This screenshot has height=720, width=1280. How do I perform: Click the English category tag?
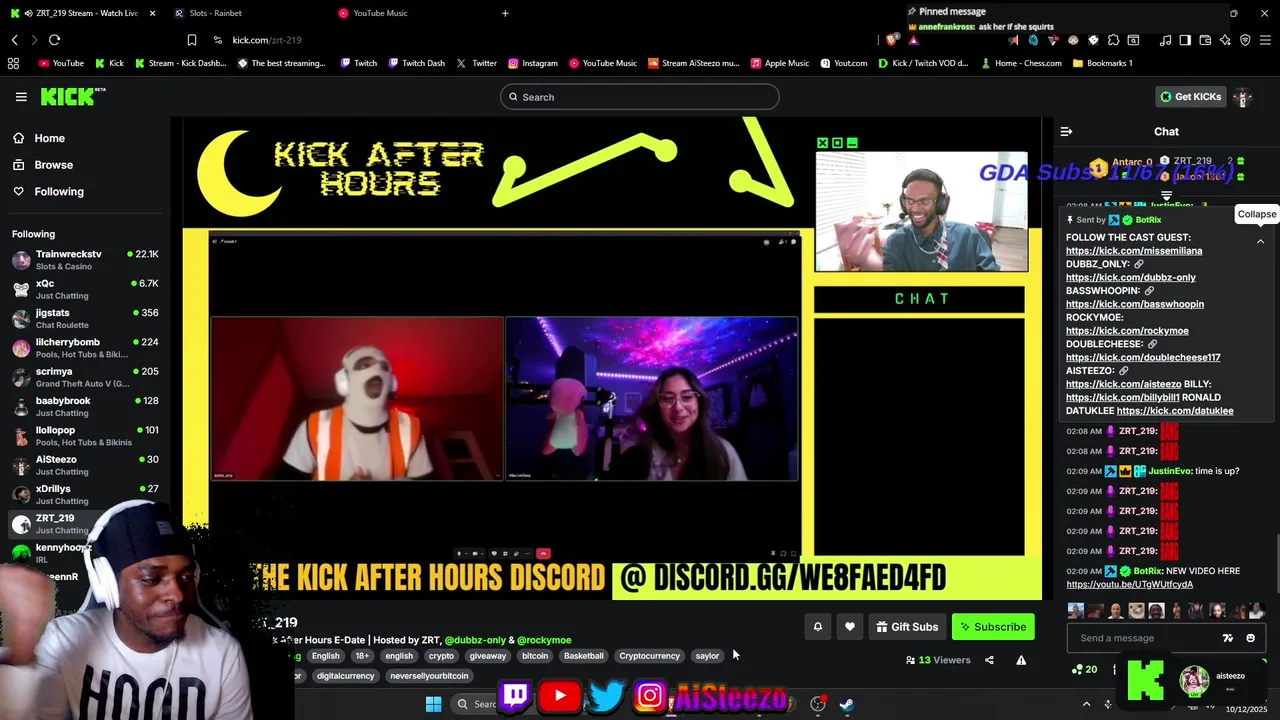(x=326, y=656)
